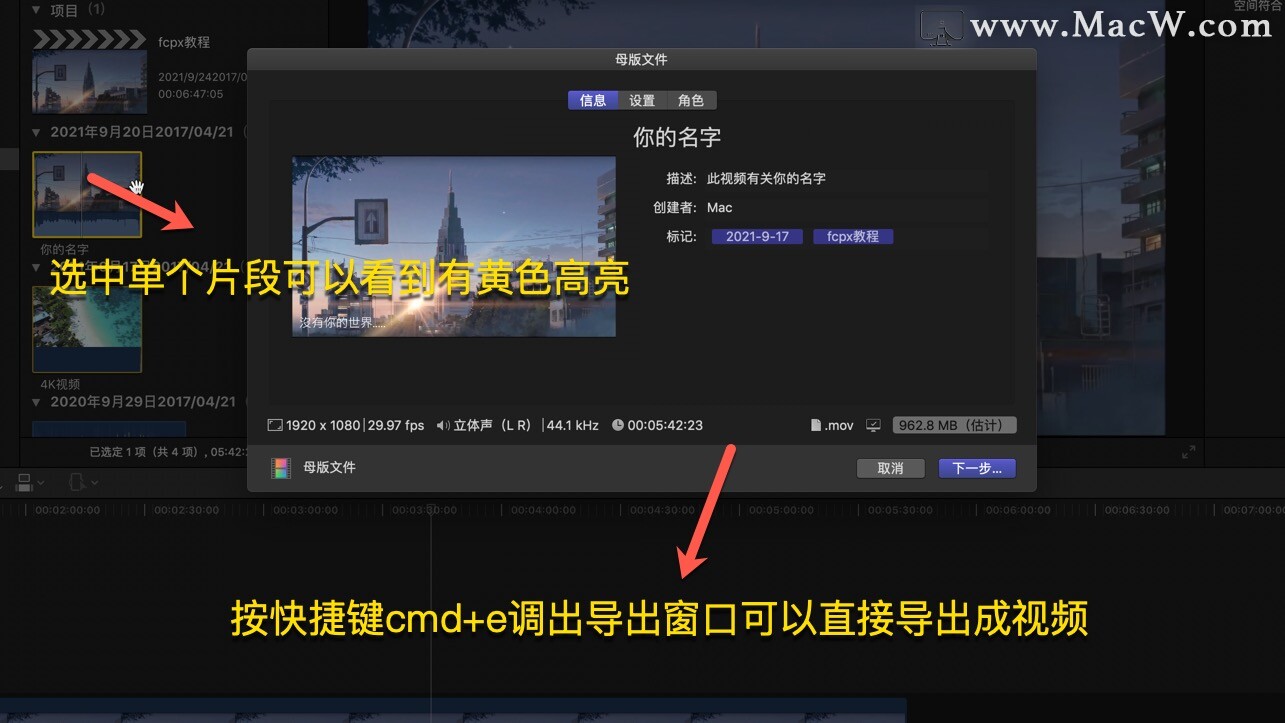
Task: Collapse the 2020年9月29日 event group
Action: (x=37, y=402)
